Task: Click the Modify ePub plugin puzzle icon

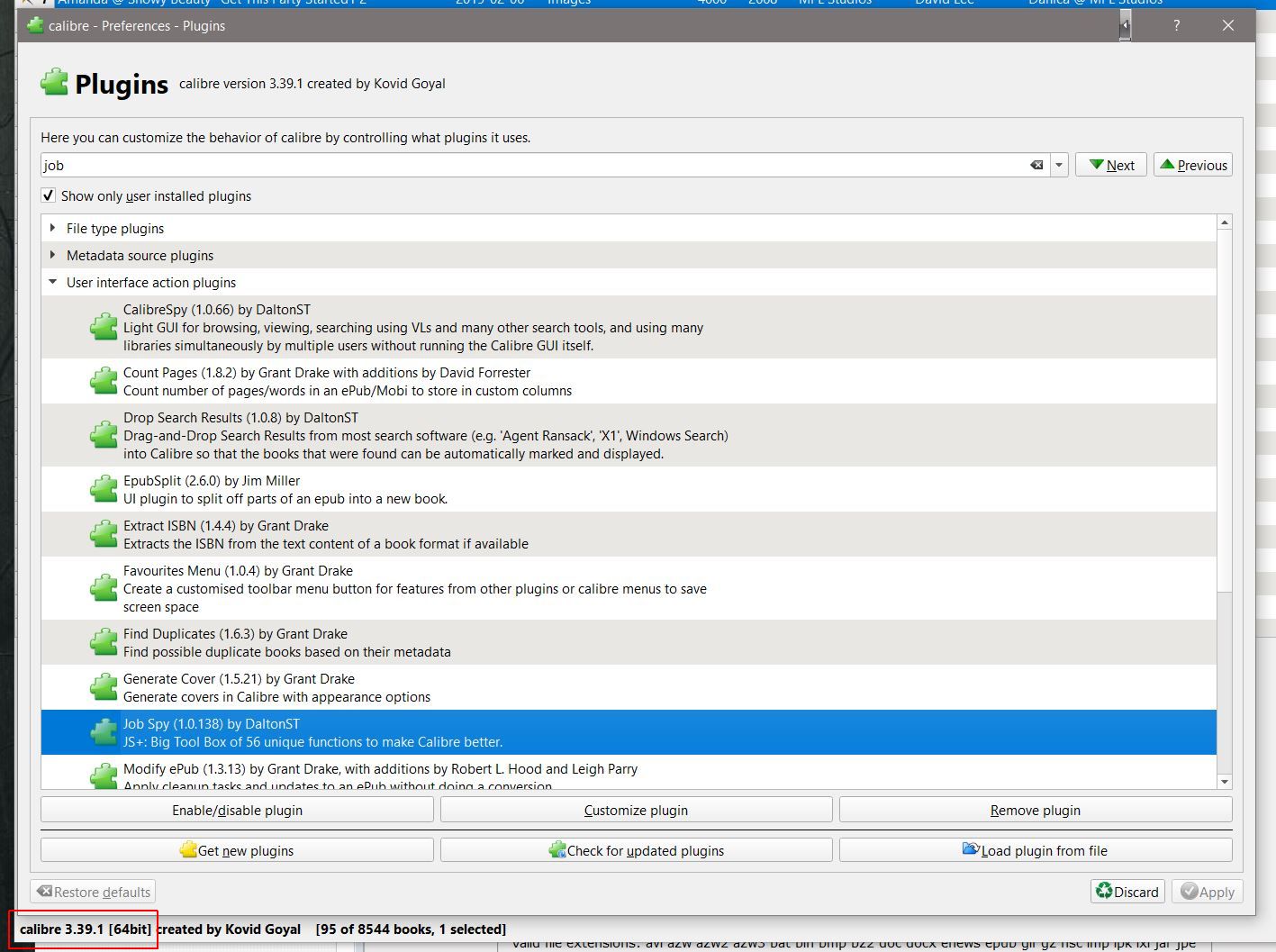Action: tap(104, 775)
